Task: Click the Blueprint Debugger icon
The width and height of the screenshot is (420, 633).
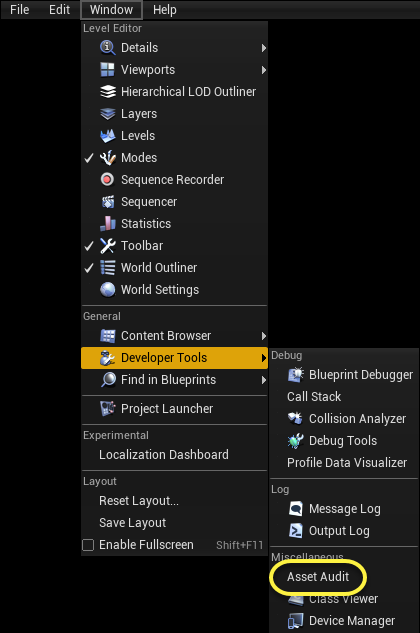Action: (x=296, y=375)
